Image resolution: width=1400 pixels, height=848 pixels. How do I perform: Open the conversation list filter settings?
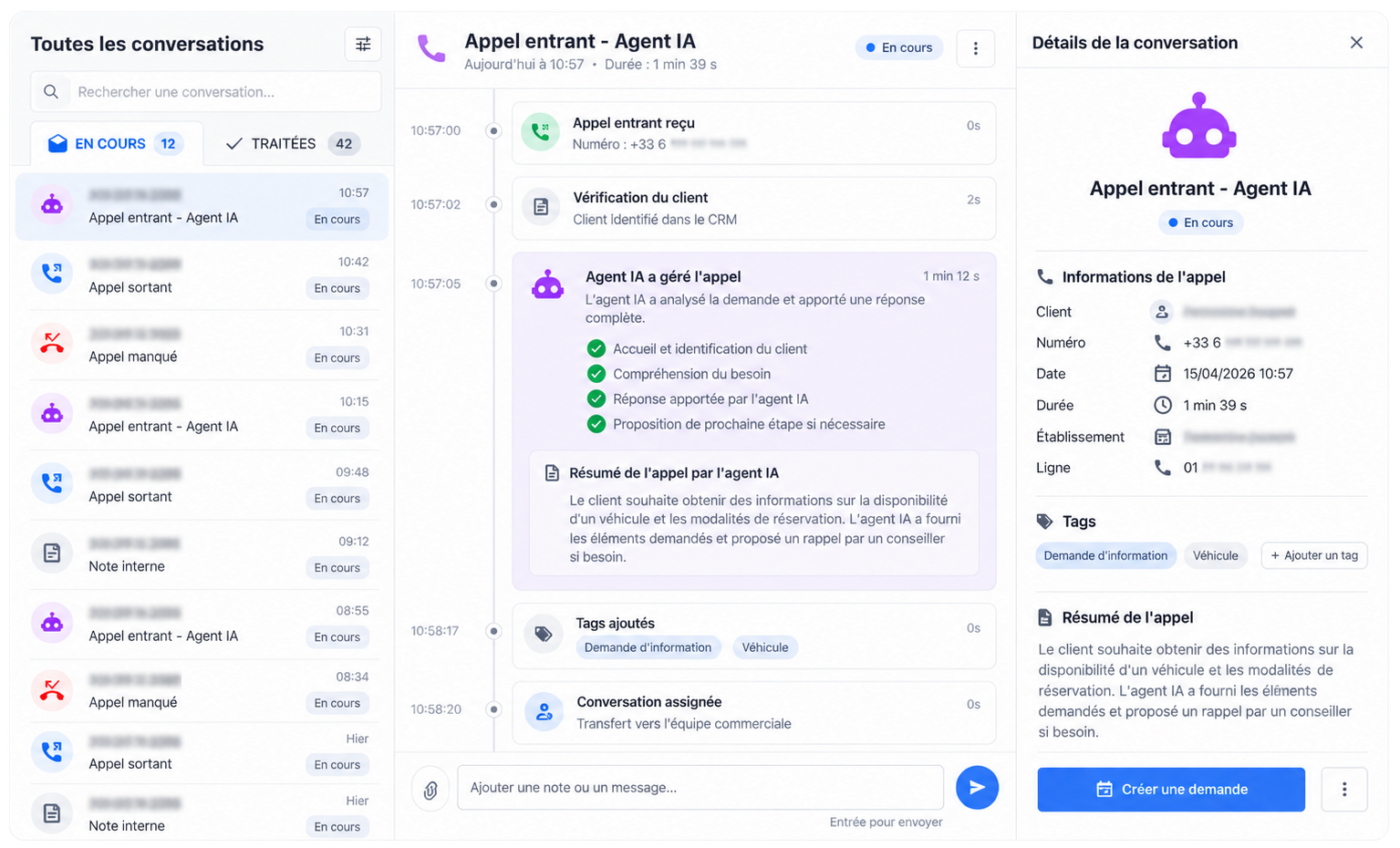(363, 44)
